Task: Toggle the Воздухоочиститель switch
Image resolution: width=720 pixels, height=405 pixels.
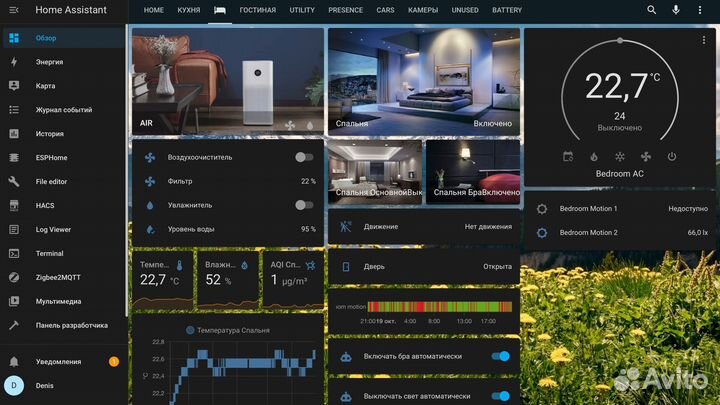Action: coord(304,157)
